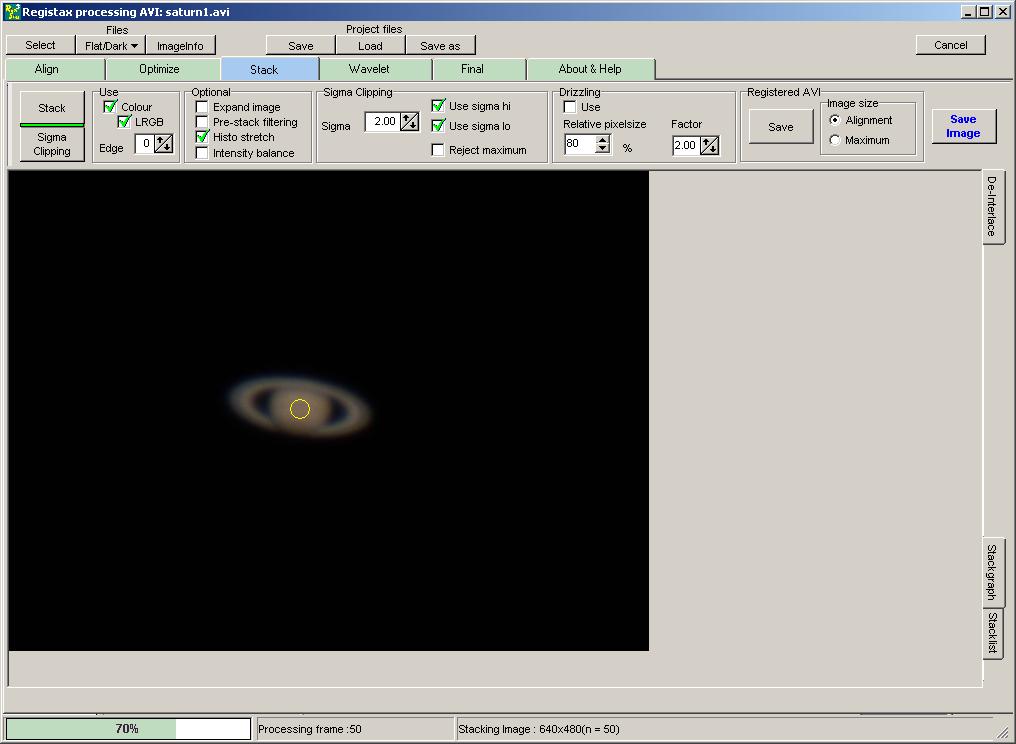Enable Intensity balance checkbox

pyautogui.click(x=202, y=153)
